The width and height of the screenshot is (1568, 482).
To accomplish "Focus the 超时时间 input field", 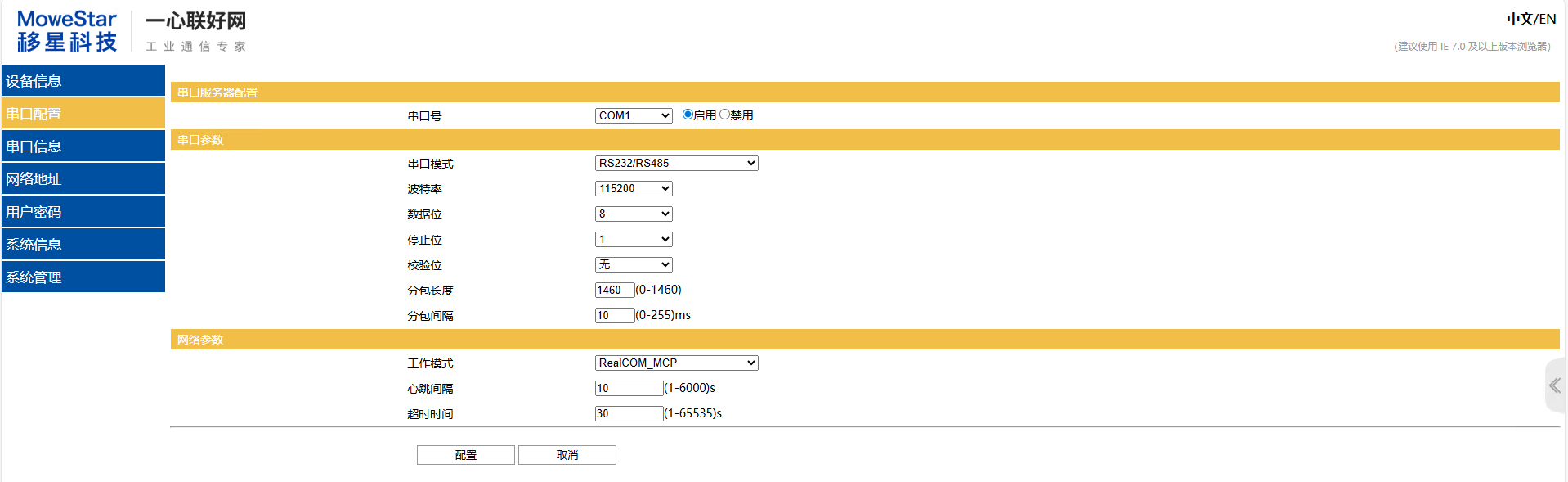I will tap(629, 413).
